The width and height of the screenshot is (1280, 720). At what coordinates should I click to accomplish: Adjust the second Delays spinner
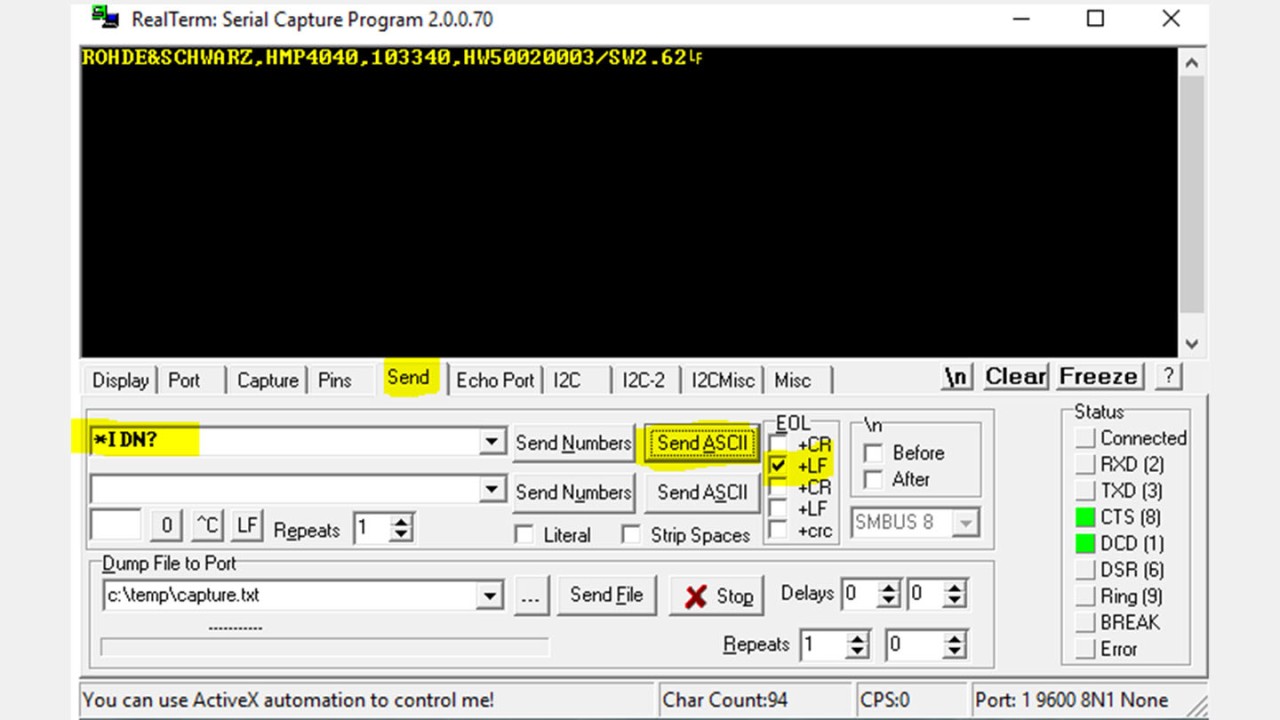954,594
